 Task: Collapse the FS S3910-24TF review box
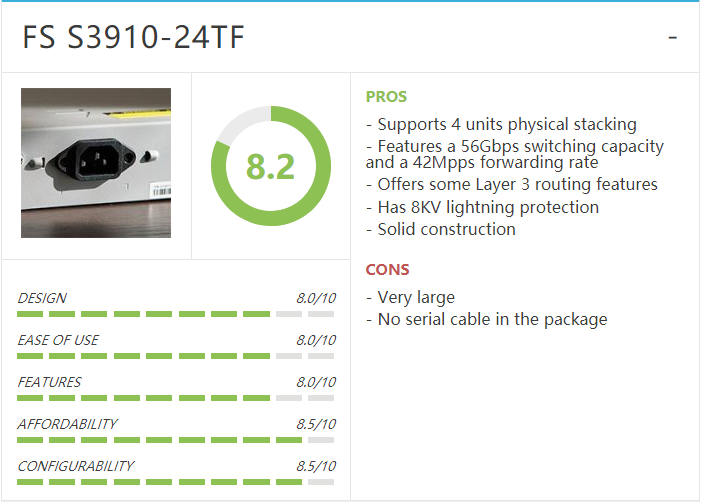tap(672, 38)
